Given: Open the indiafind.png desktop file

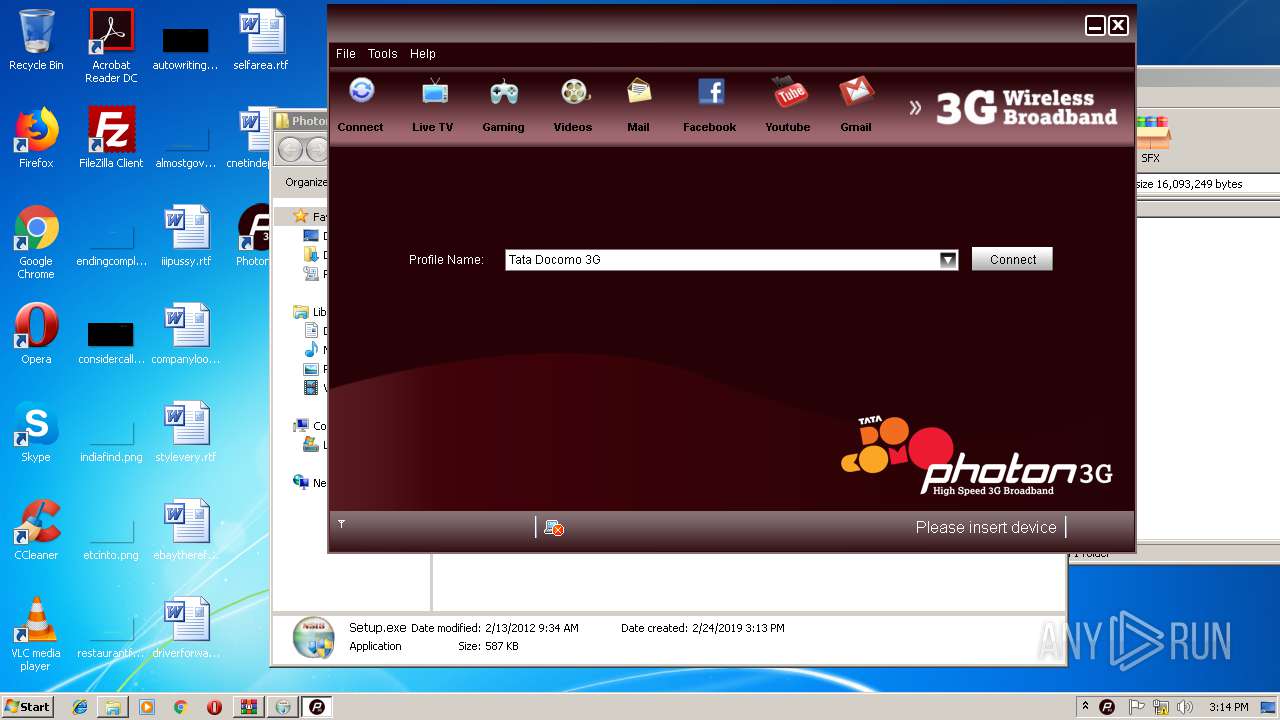Looking at the screenshot, I should 111,440.
